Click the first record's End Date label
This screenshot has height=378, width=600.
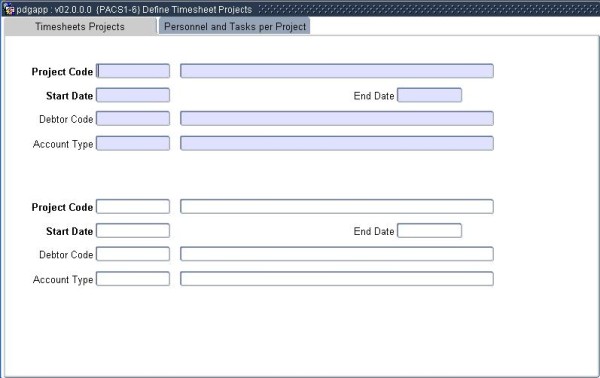coord(374,96)
